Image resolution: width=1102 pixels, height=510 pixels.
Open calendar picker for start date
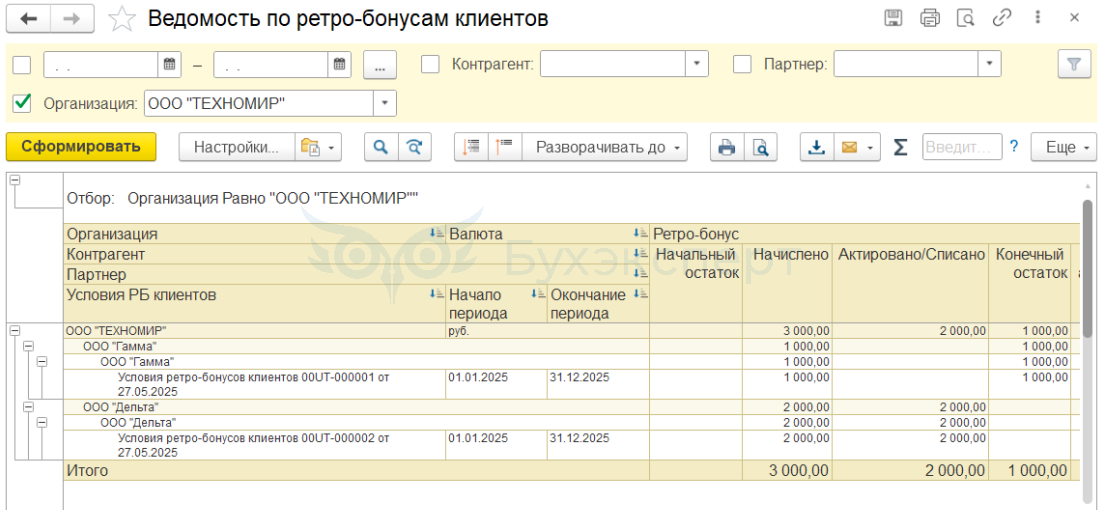point(170,65)
